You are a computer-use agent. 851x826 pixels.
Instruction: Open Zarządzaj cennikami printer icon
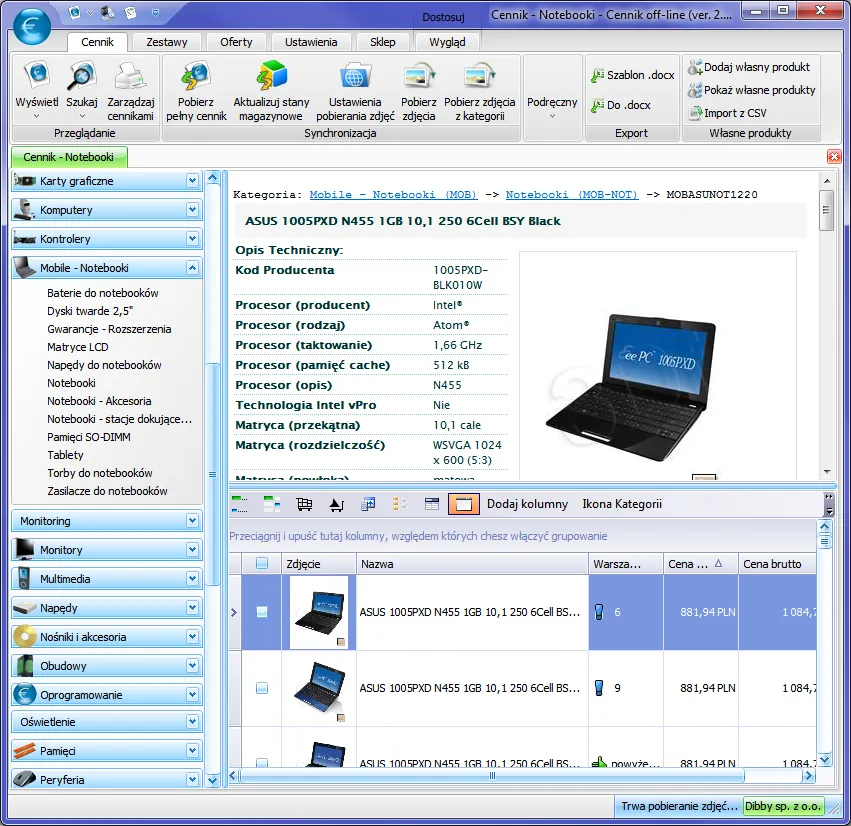130,76
